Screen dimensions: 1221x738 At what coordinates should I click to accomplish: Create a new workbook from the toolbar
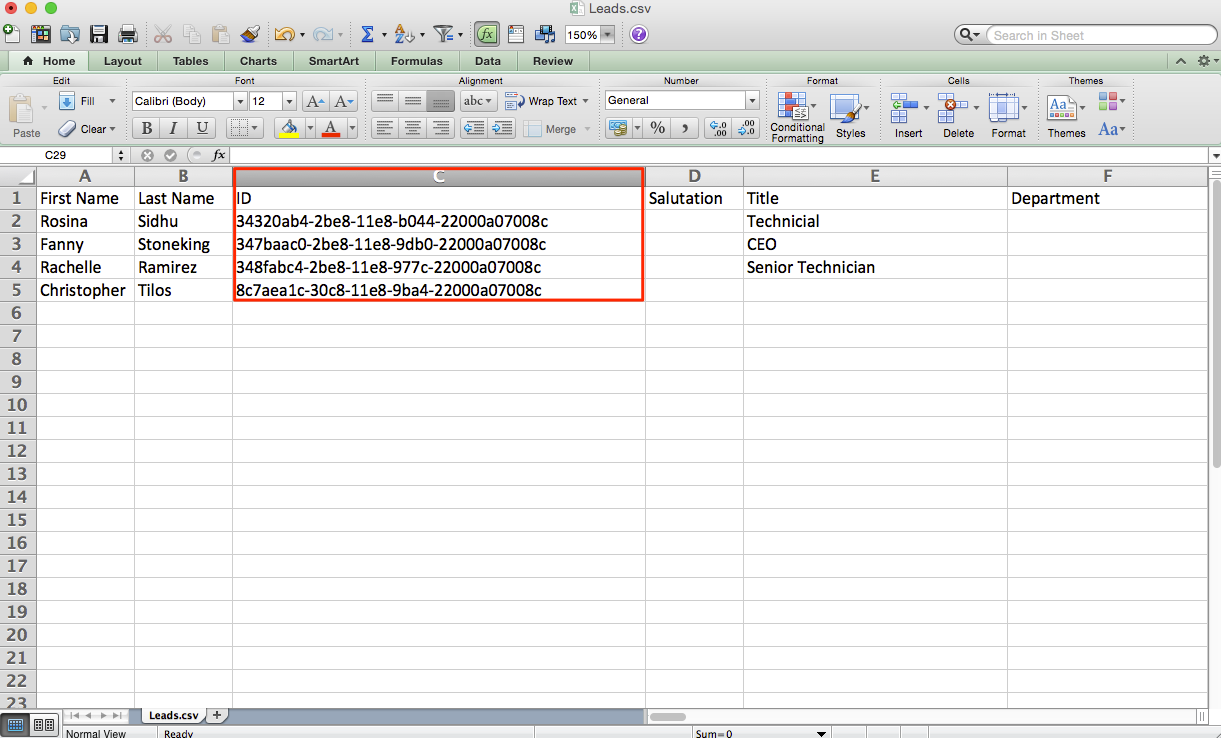(x=12, y=35)
